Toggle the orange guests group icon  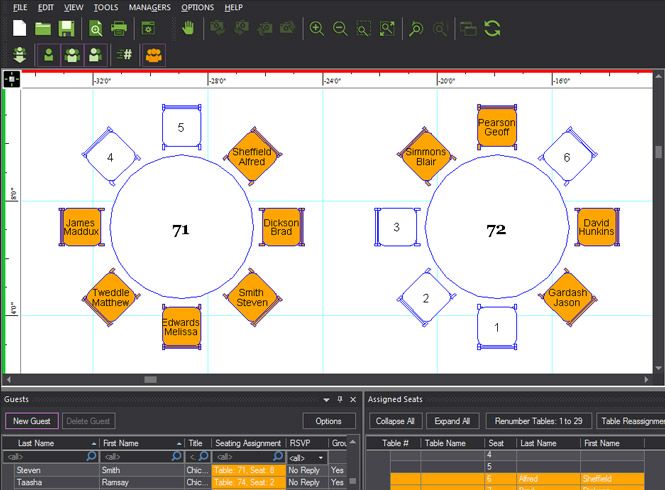(x=154, y=55)
